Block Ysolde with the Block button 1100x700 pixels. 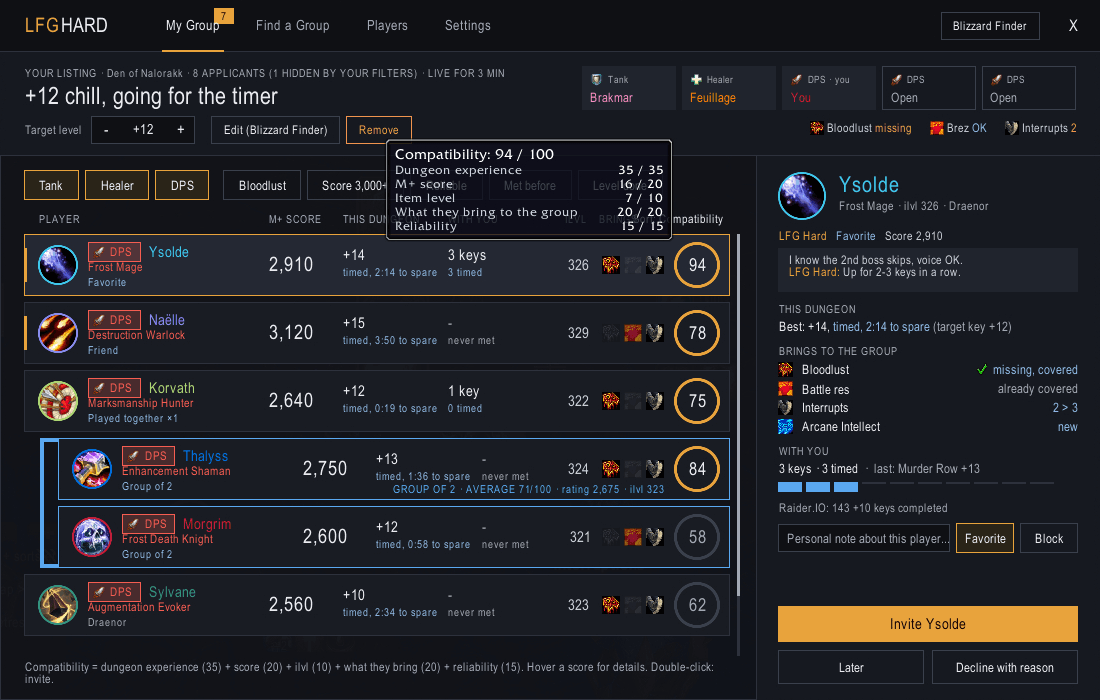(x=1049, y=538)
